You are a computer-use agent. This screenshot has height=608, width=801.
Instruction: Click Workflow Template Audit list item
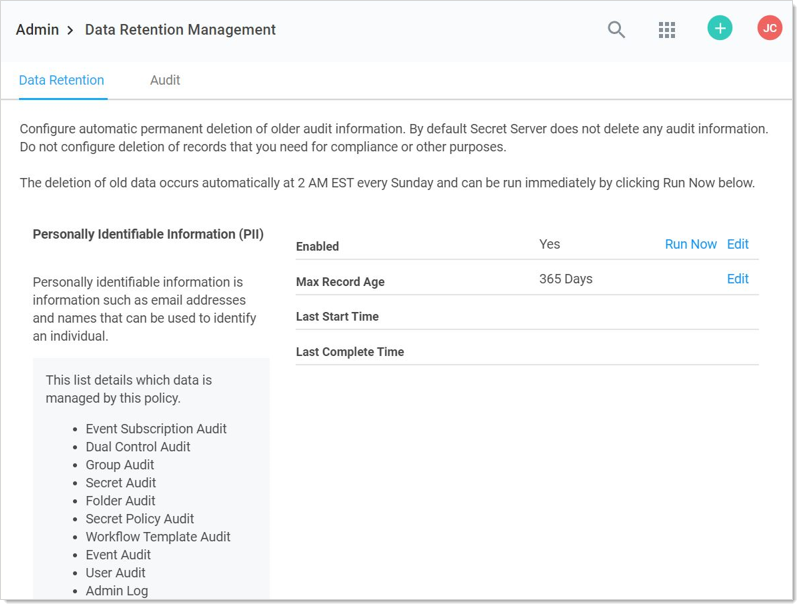click(158, 537)
